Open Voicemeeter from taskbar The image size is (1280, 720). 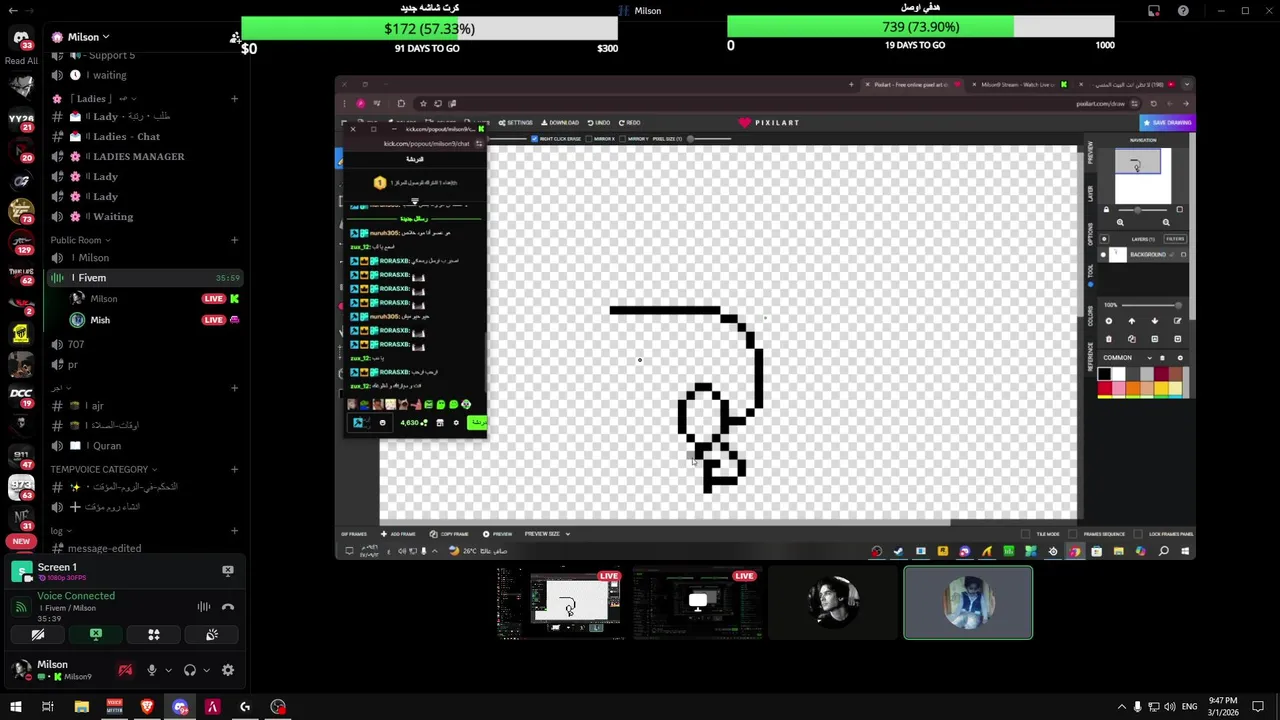[x=114, y=707]
